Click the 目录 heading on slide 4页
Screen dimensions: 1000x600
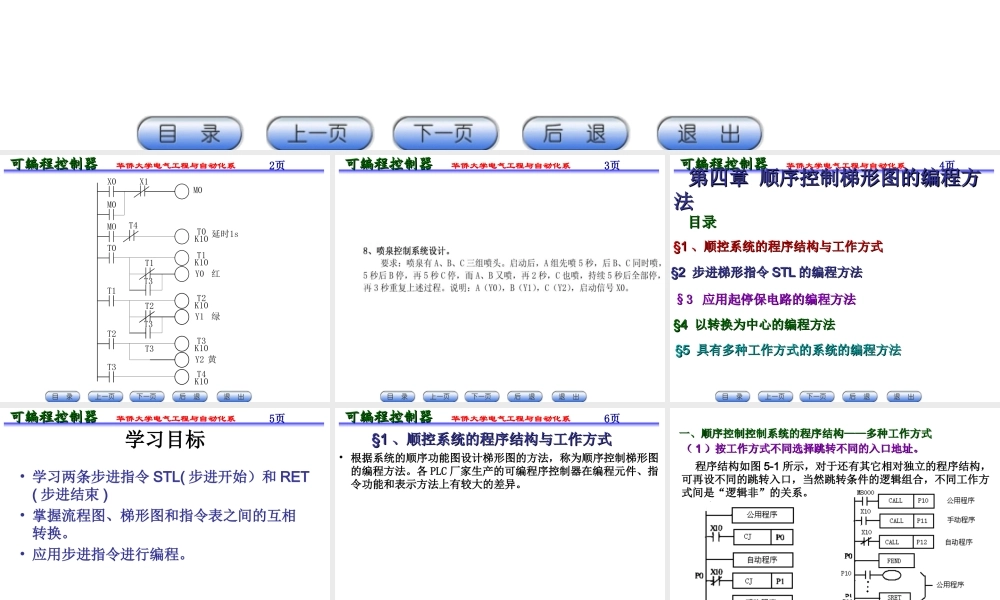[x=702, y=223]
